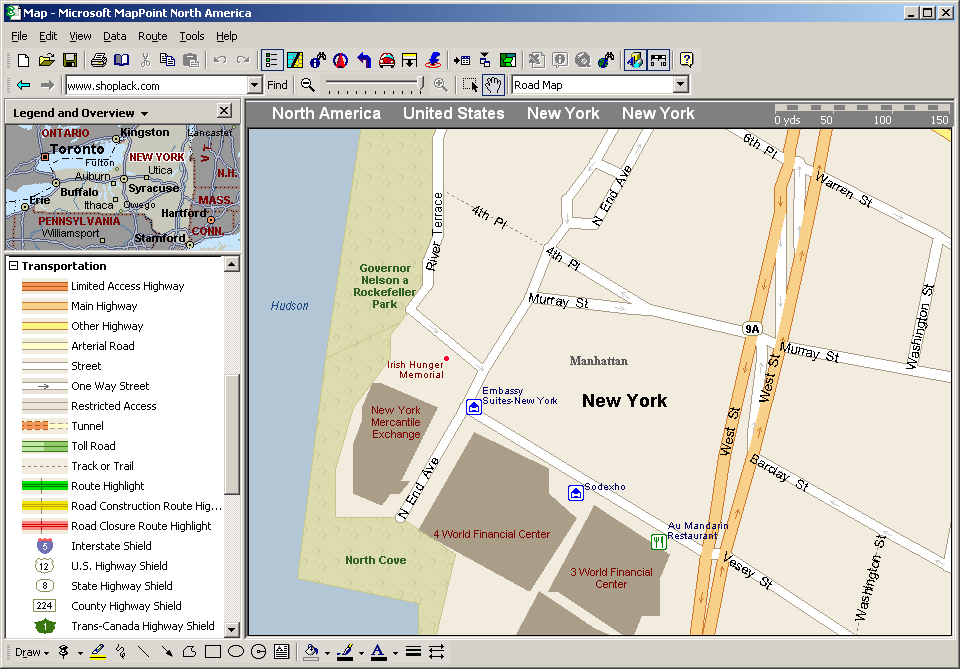Screen dimensions: 960x669
Task: Click the globe with binoculars icon
Action: 606,60
